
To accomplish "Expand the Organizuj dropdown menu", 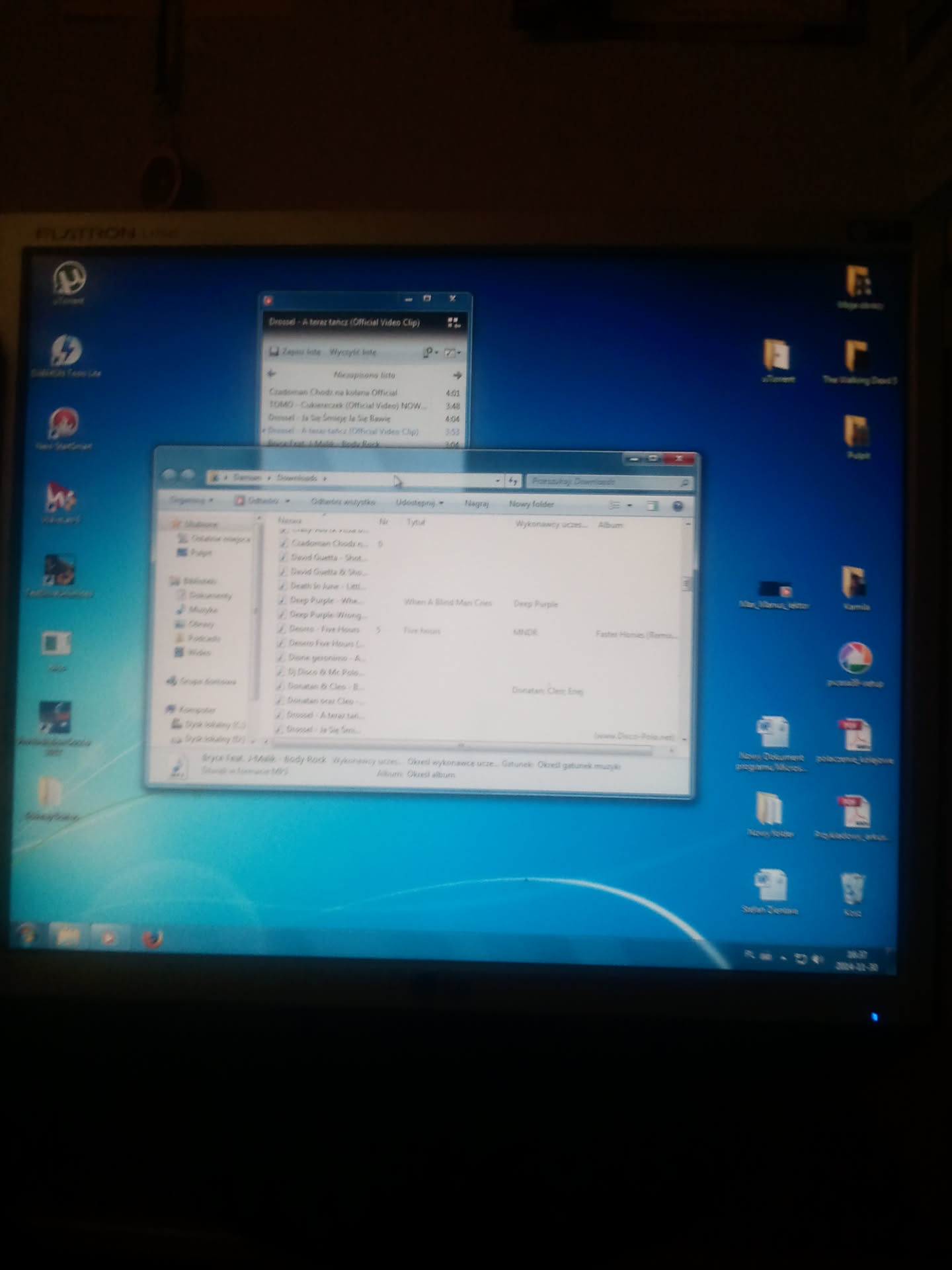I will [191, 501].
